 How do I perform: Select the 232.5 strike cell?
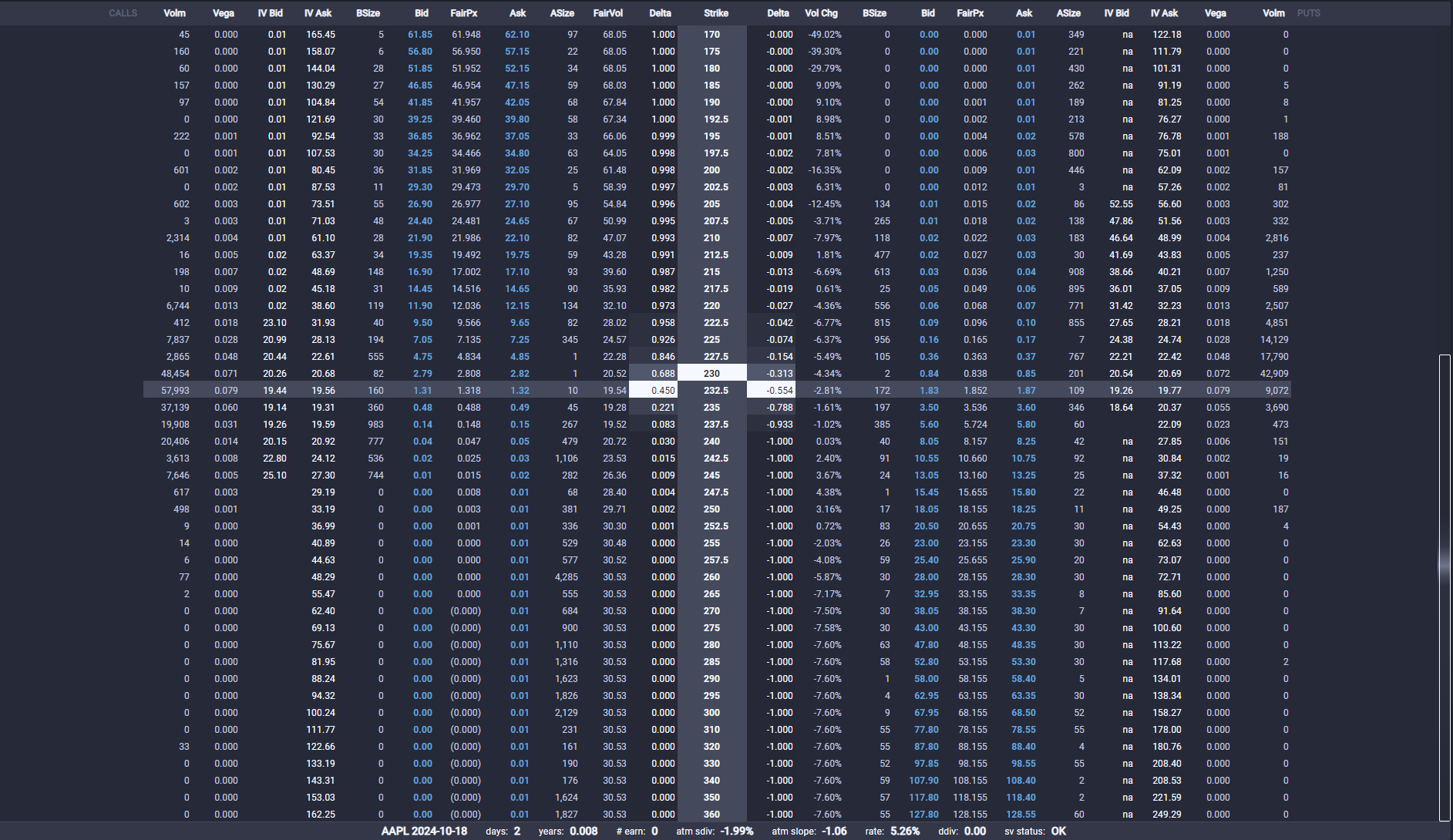711,391
